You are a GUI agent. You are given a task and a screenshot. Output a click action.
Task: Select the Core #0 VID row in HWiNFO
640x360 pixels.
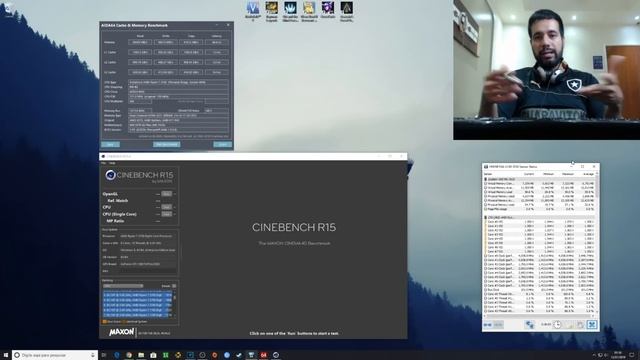(539, 222)
